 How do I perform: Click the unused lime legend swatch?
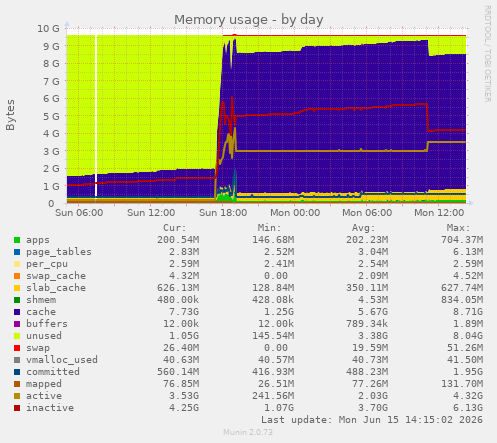(17, 336)
